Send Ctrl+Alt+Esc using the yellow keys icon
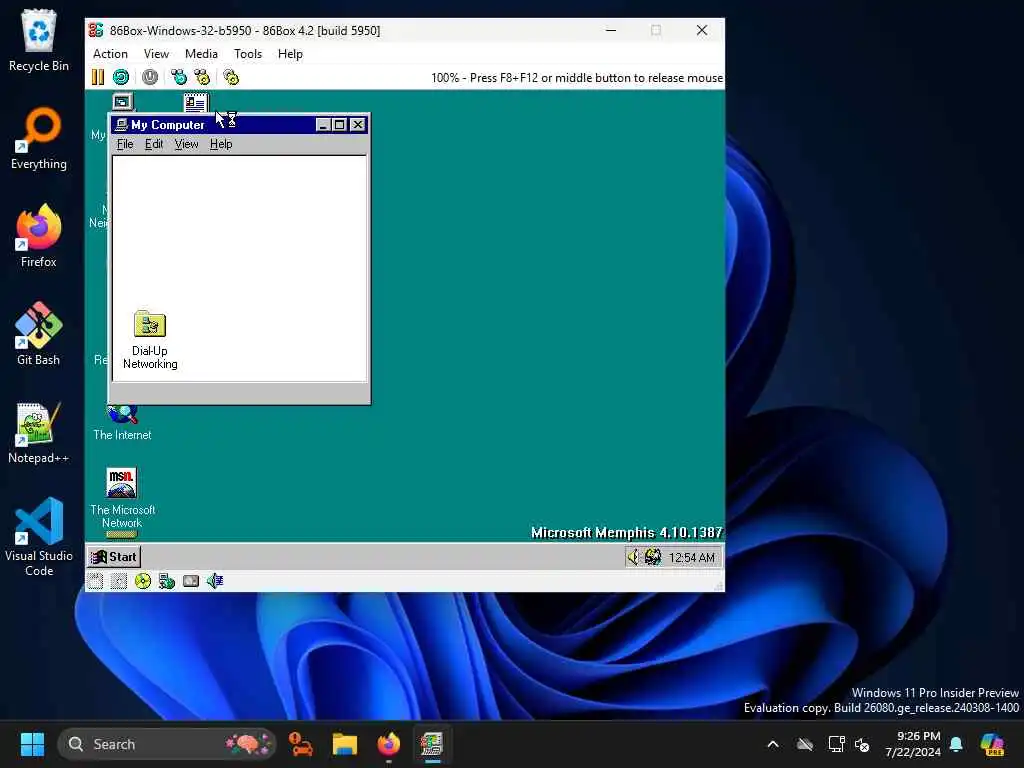This screenshot has height=768, width=1024. 202,77
